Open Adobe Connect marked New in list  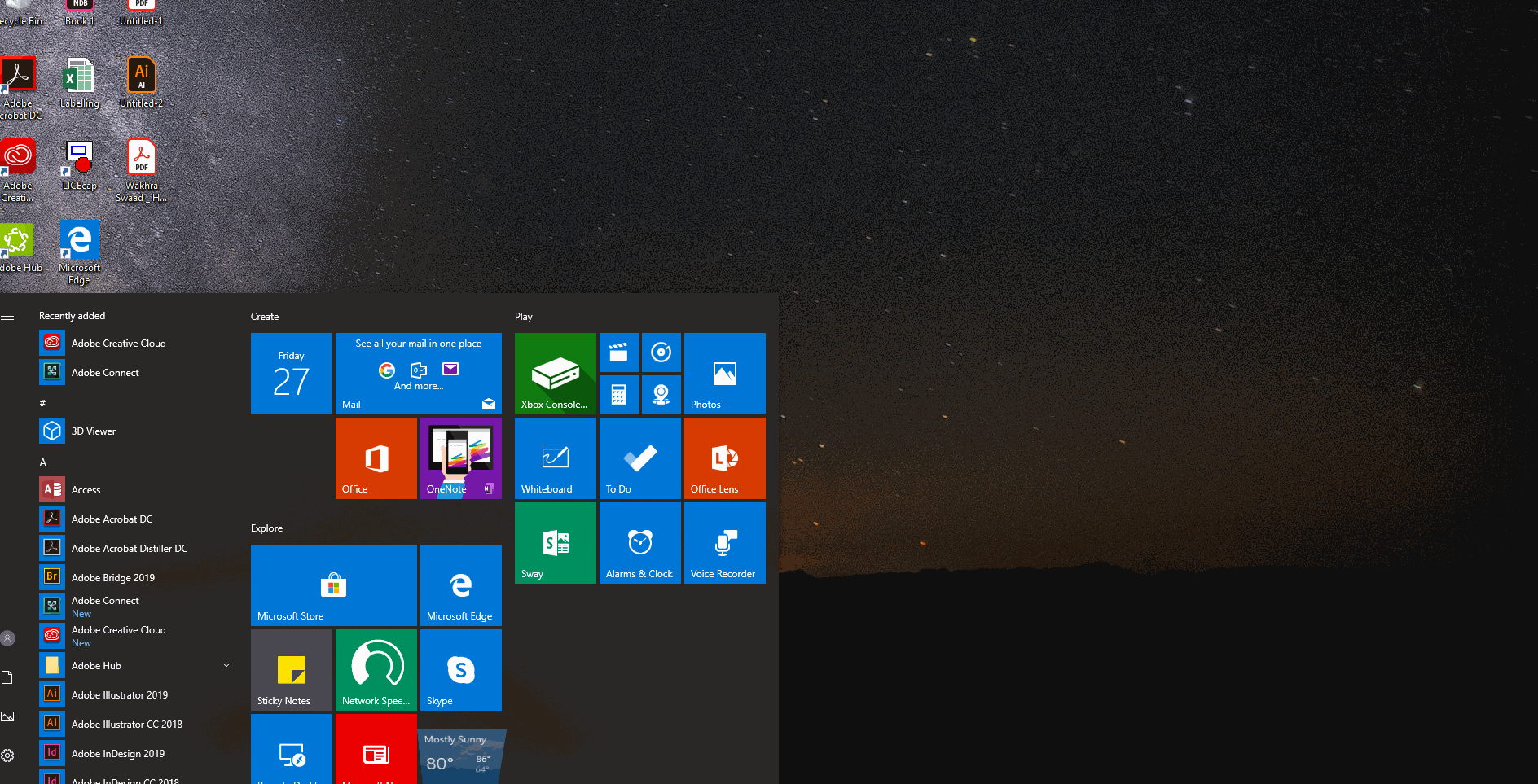coord(137,607)
